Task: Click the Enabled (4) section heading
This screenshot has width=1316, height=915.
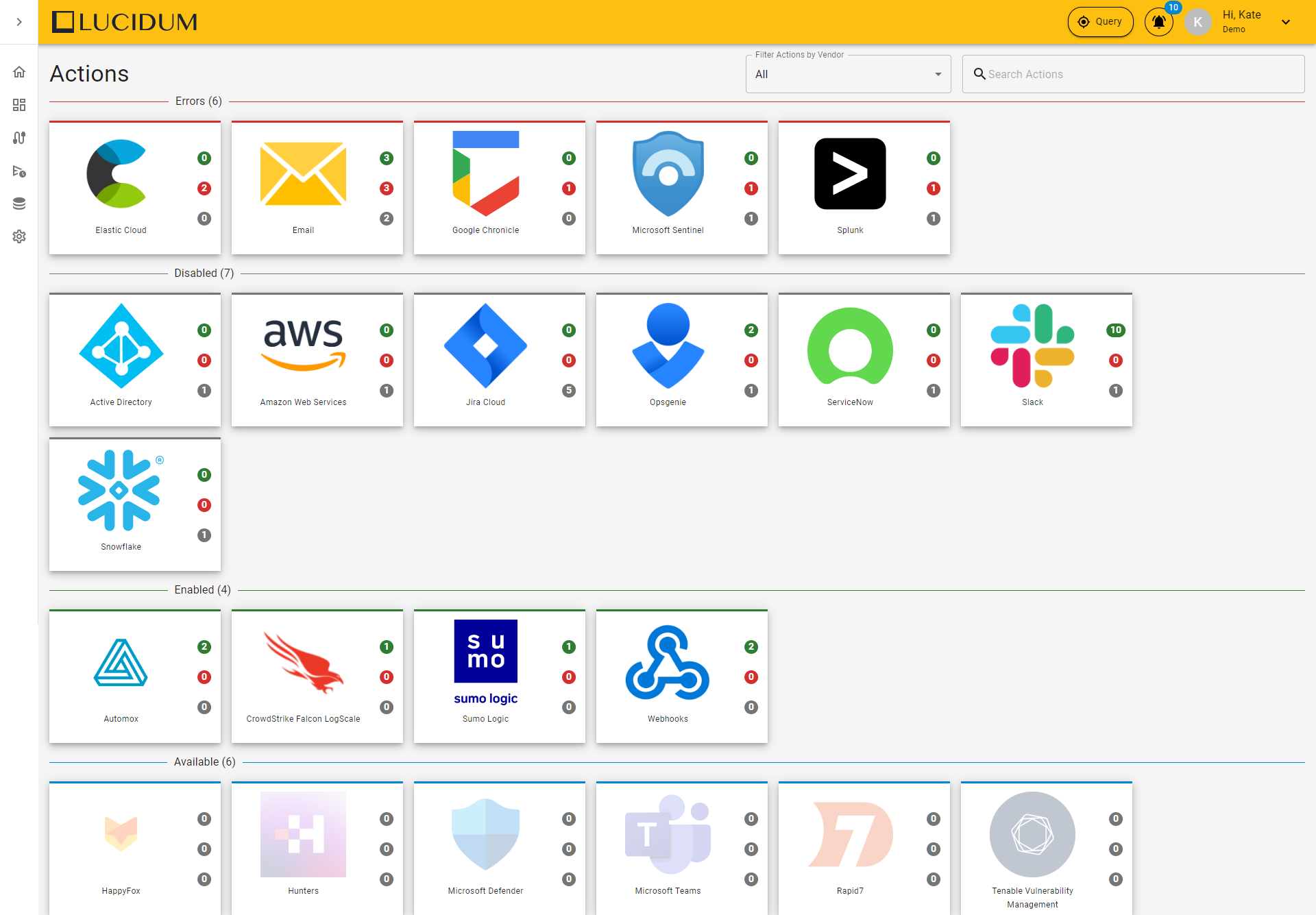Action: (203, 590)
